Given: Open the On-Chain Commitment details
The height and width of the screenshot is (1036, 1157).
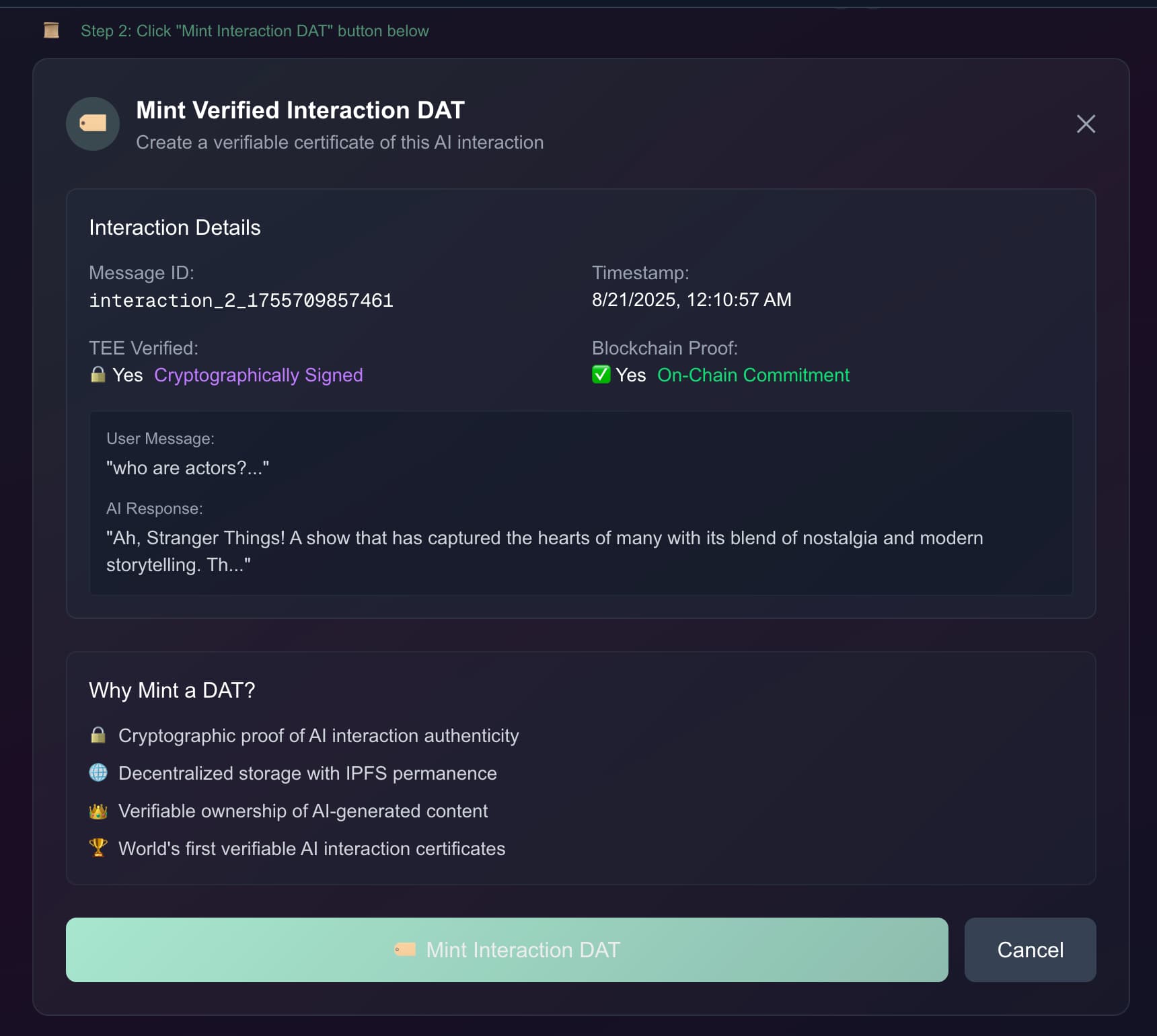Looking at the screenshot, I should 753,375.
